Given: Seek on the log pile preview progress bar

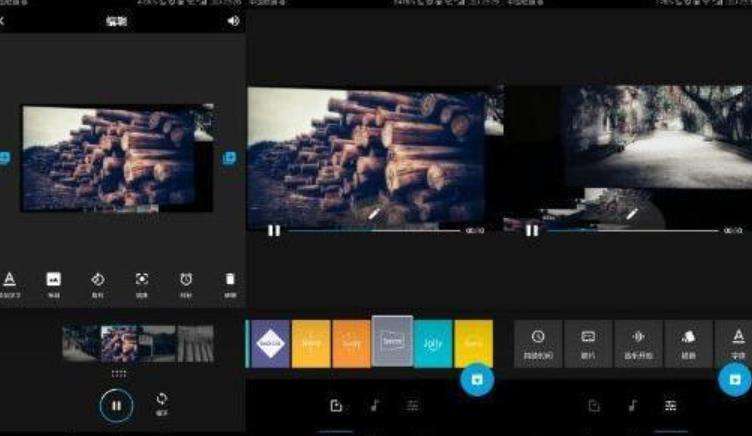Looking at the screenshot, I should coord(373,231).
